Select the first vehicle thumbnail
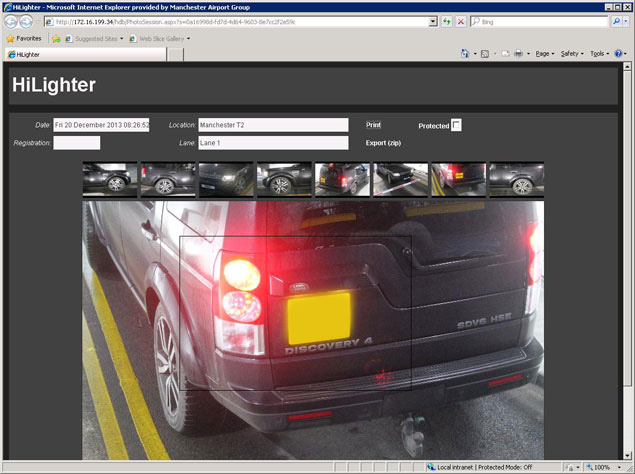This screenshot has width=635, height=474. coord(109,180)
